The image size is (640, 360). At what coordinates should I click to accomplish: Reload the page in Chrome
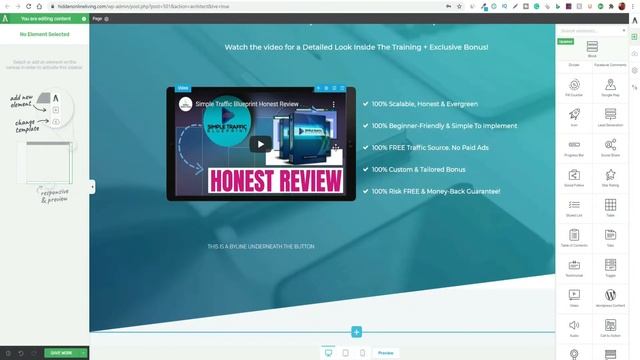tap(29, 6)
